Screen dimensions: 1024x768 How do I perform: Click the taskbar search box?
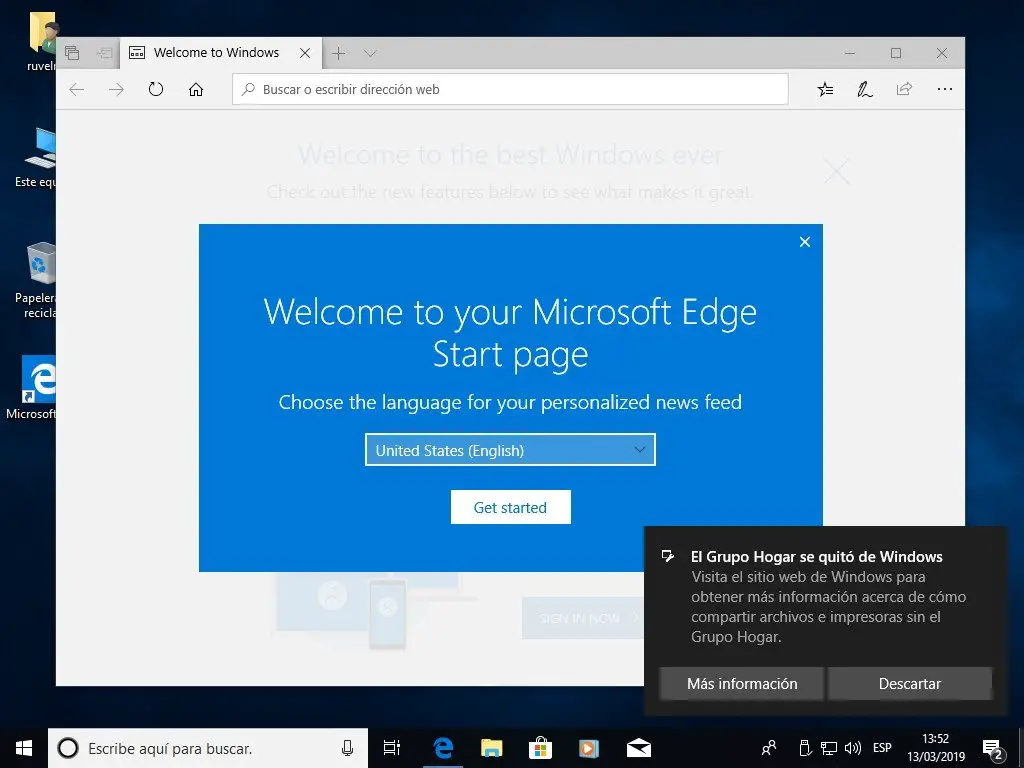point(208,748)
